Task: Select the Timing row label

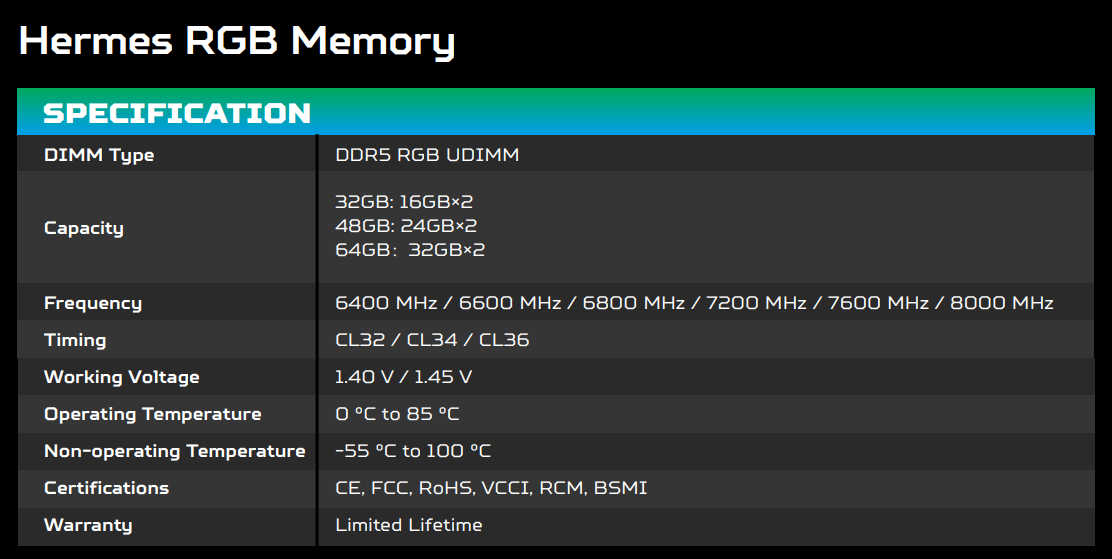Action: click(75, 340)
